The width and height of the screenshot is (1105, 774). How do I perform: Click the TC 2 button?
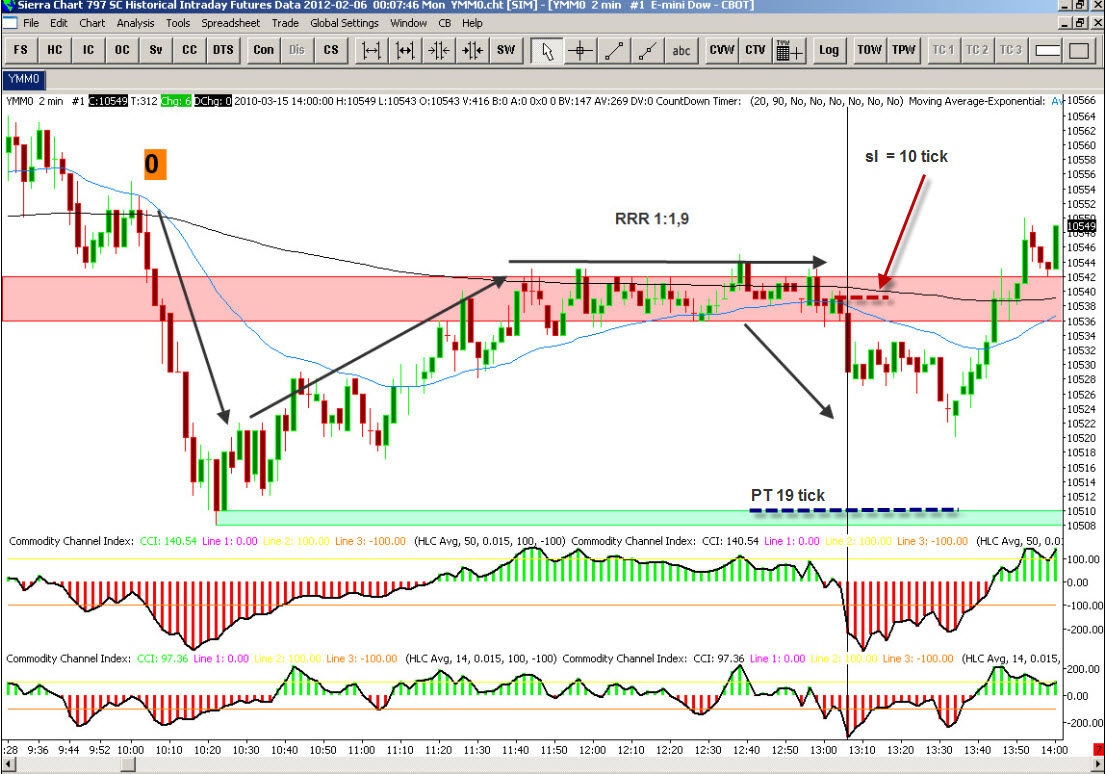(977, 50)
